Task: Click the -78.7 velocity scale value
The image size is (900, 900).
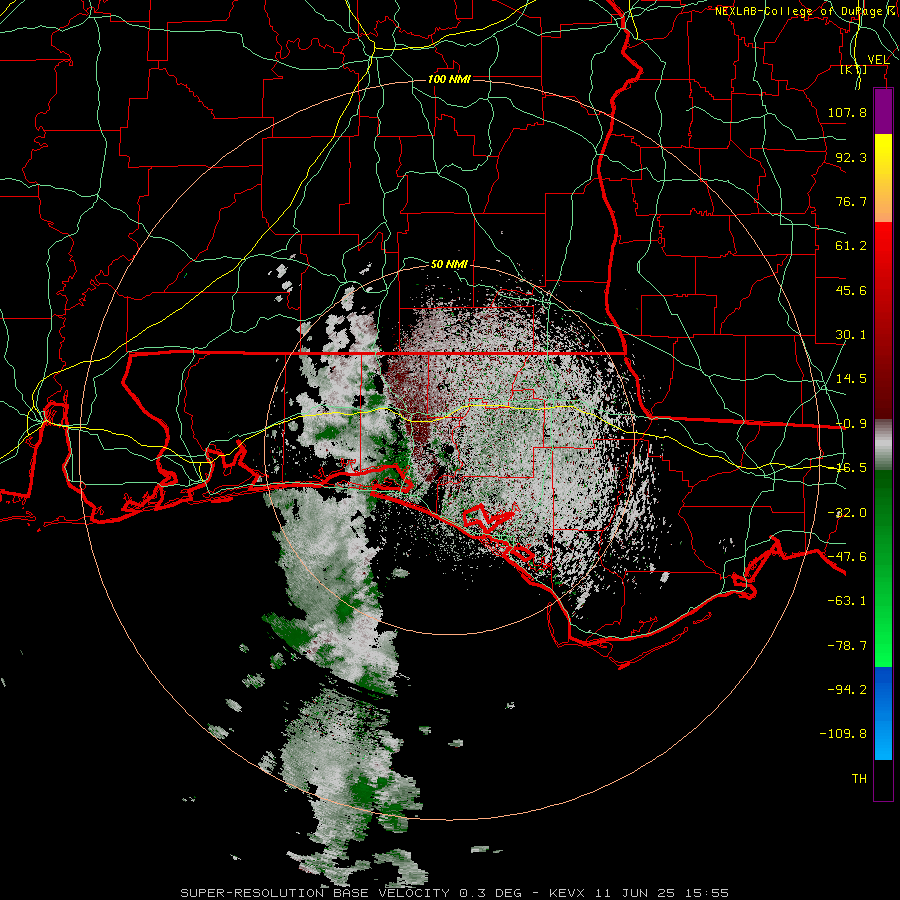Action: pos(847,646)
